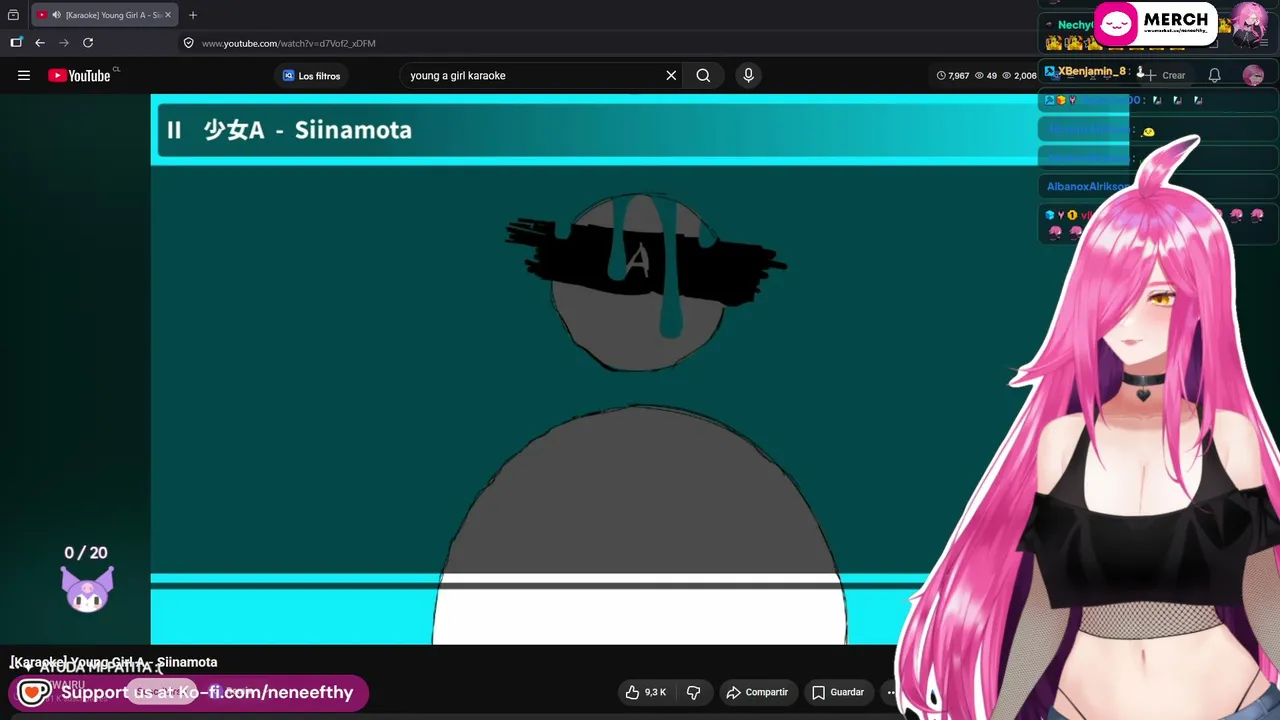The height and width of the screenshot is (720, 1280).
Task: Open a new browser tab
Action: [x=193, y=15]
